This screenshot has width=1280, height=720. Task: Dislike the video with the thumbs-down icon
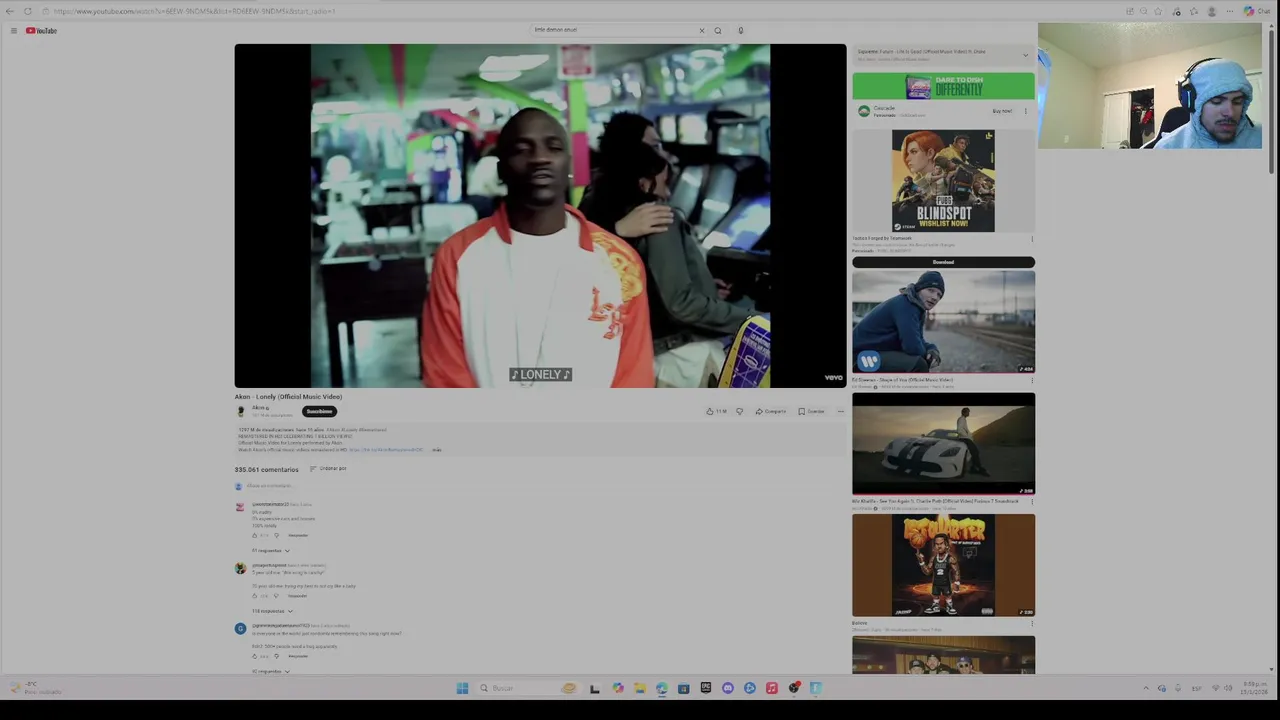(x=739, y=411)
